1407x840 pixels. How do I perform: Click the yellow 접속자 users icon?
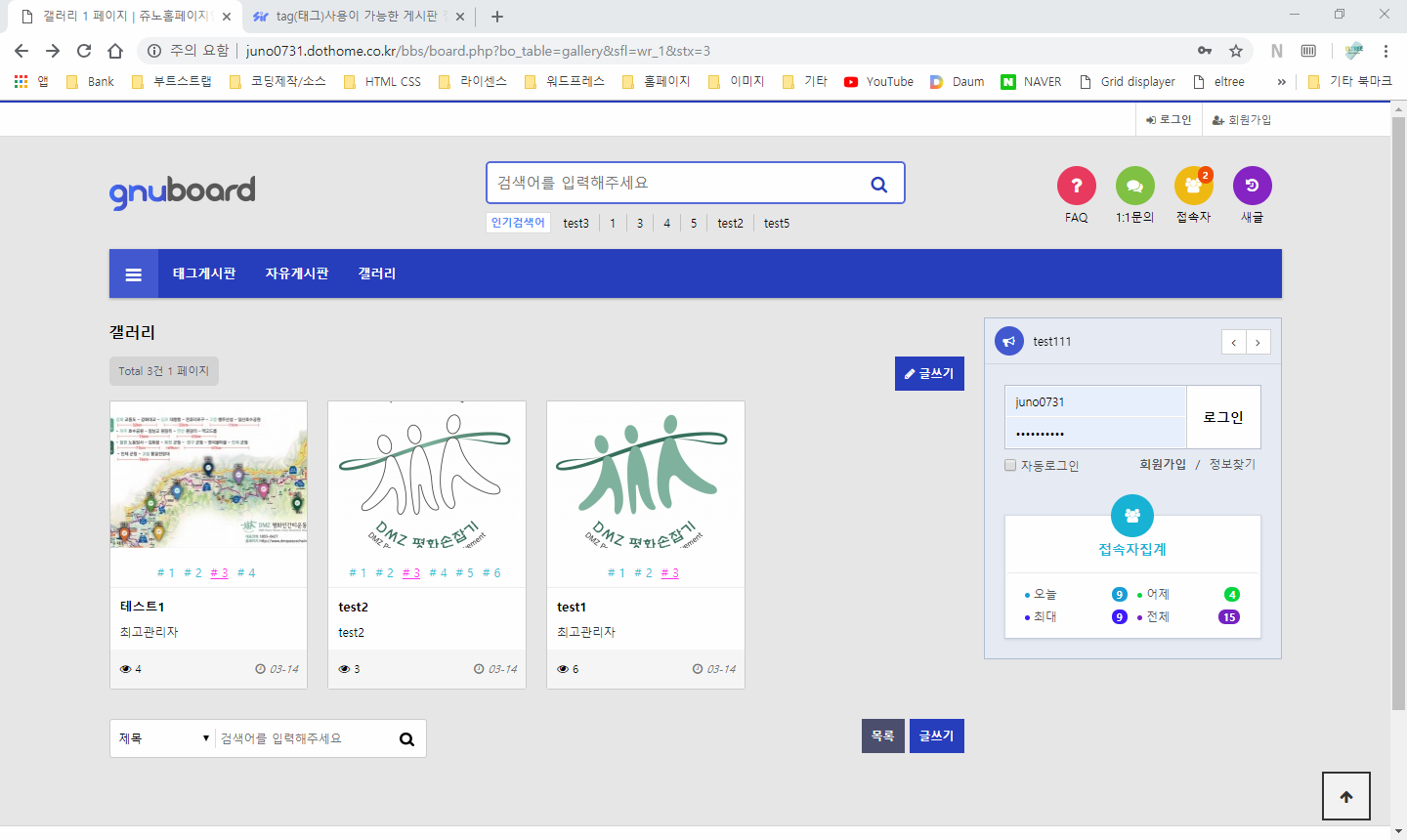(x=1193, y=186)
